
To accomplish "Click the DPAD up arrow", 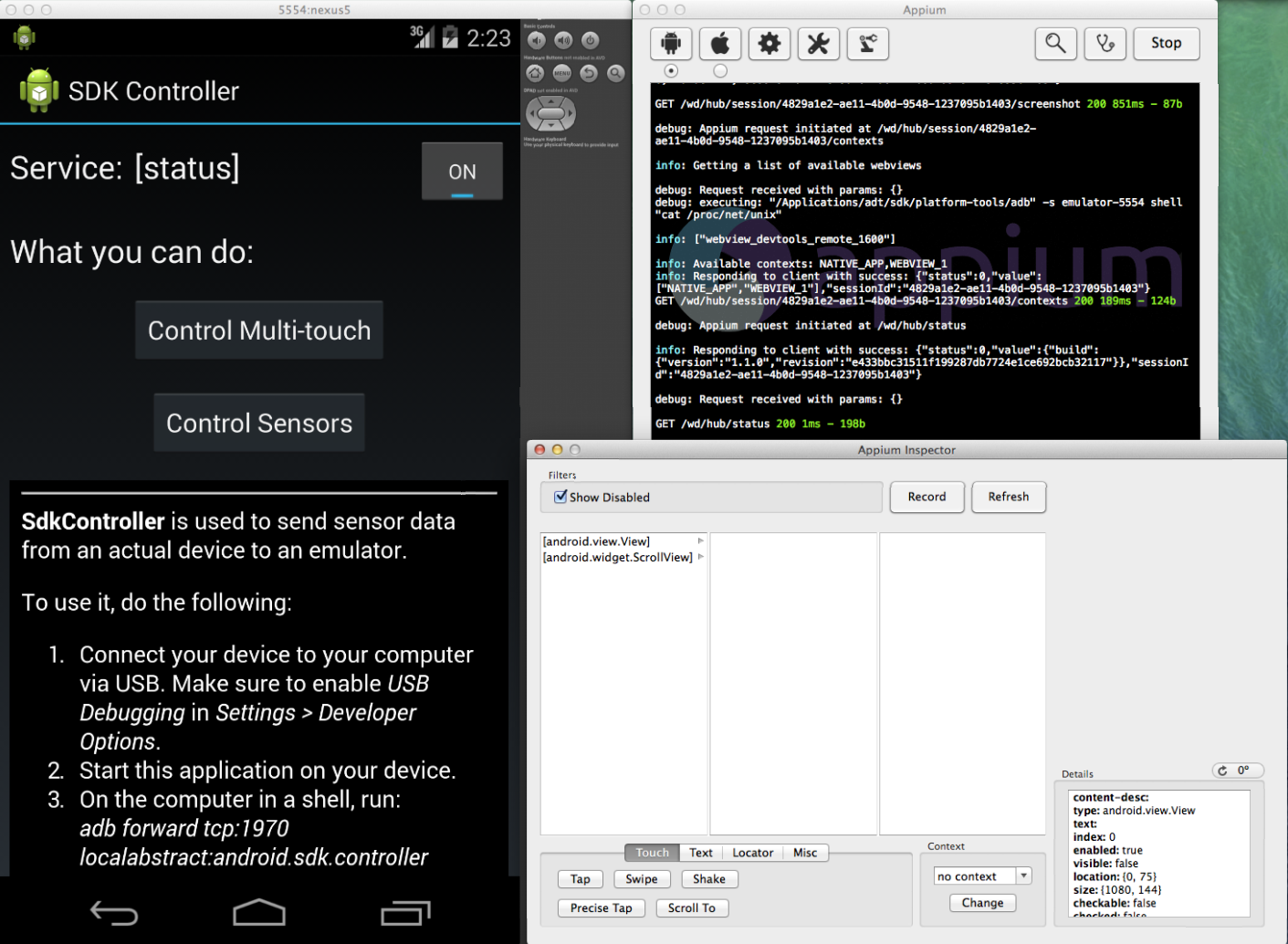I will pyautogui.click(x=551, y=101).
